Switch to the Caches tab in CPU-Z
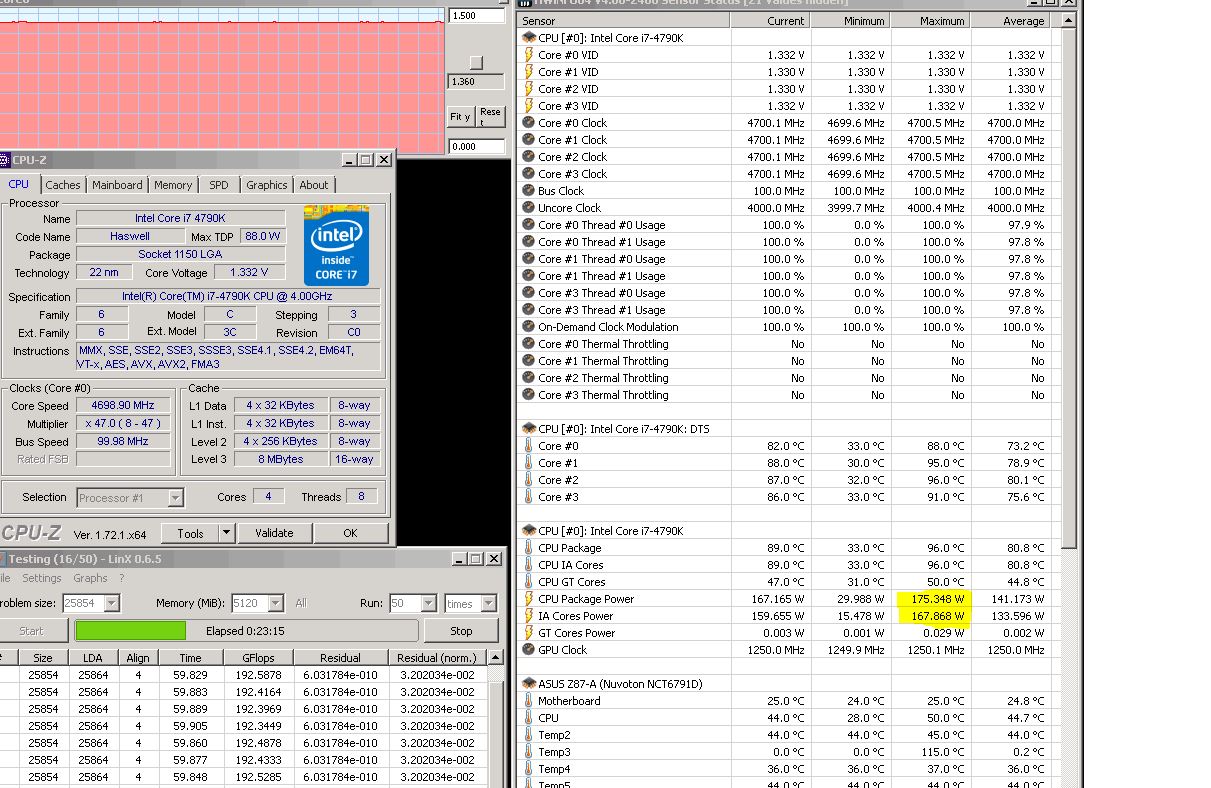Image resolution: width=1211 pixels, height=788 pixels. pyautogui.click(x=63, y=185)
